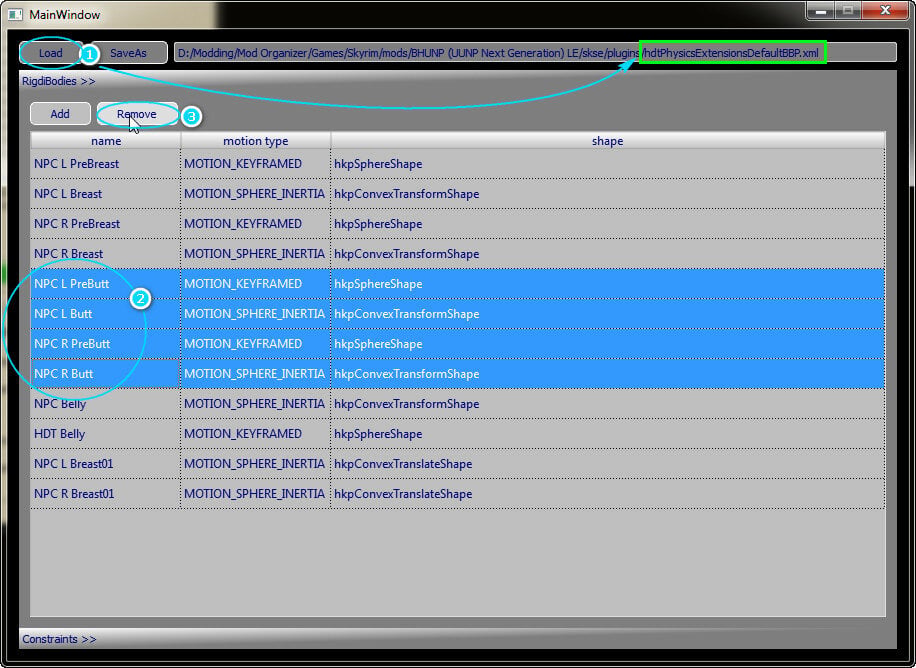The height and width of the screenshot is (668, 916).
Task: Select the NPC L PreBreast row name
Action: pyautogui.click(x=106, y=164)
